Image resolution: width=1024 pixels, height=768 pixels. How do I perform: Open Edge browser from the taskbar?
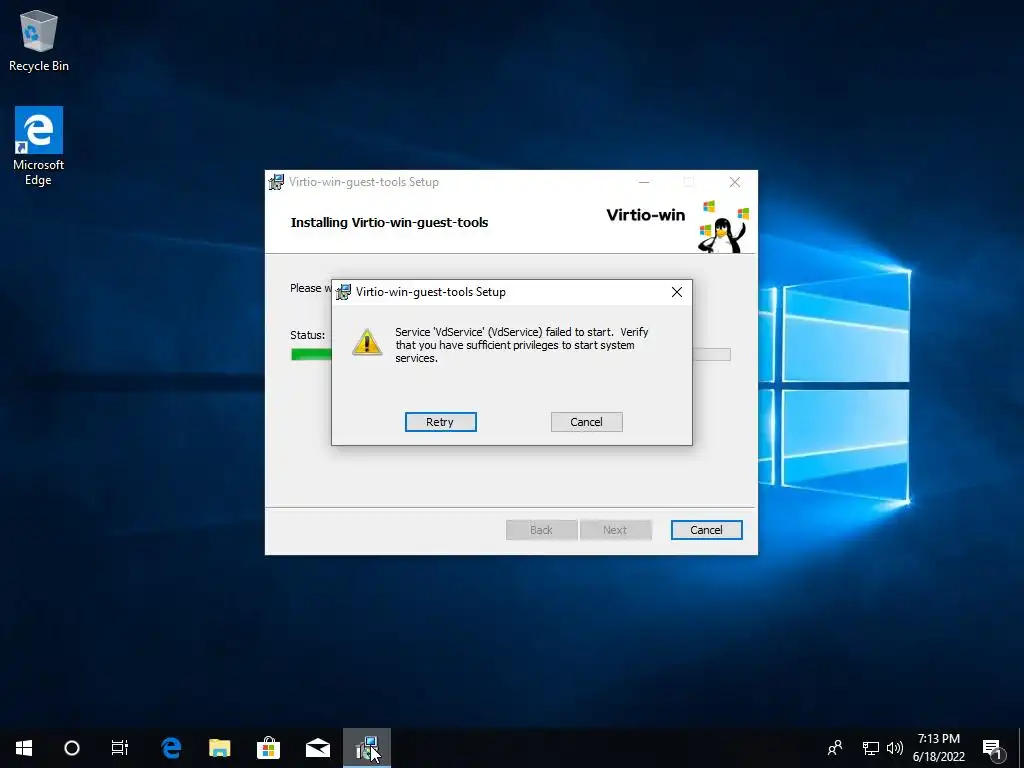(x=171, y=748)
